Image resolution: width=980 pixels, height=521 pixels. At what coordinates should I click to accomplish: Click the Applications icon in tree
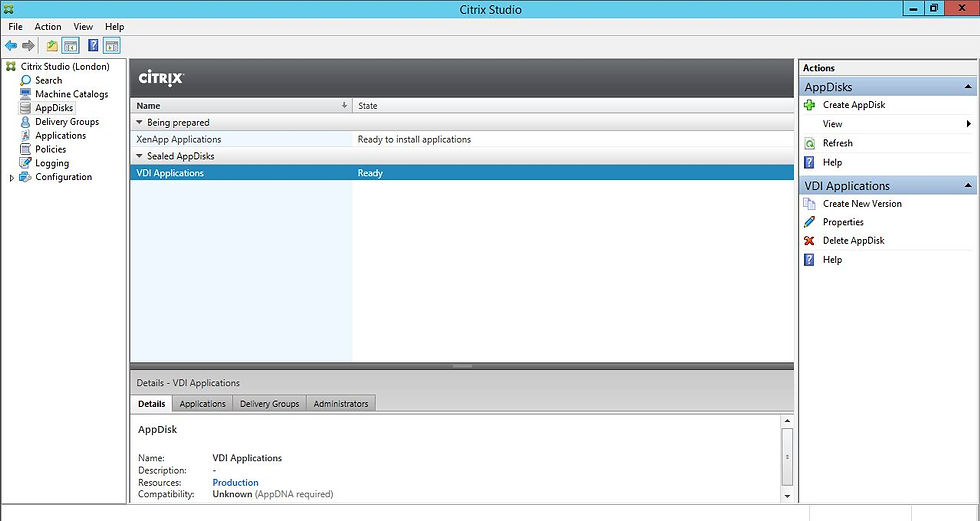click(25, 136)
